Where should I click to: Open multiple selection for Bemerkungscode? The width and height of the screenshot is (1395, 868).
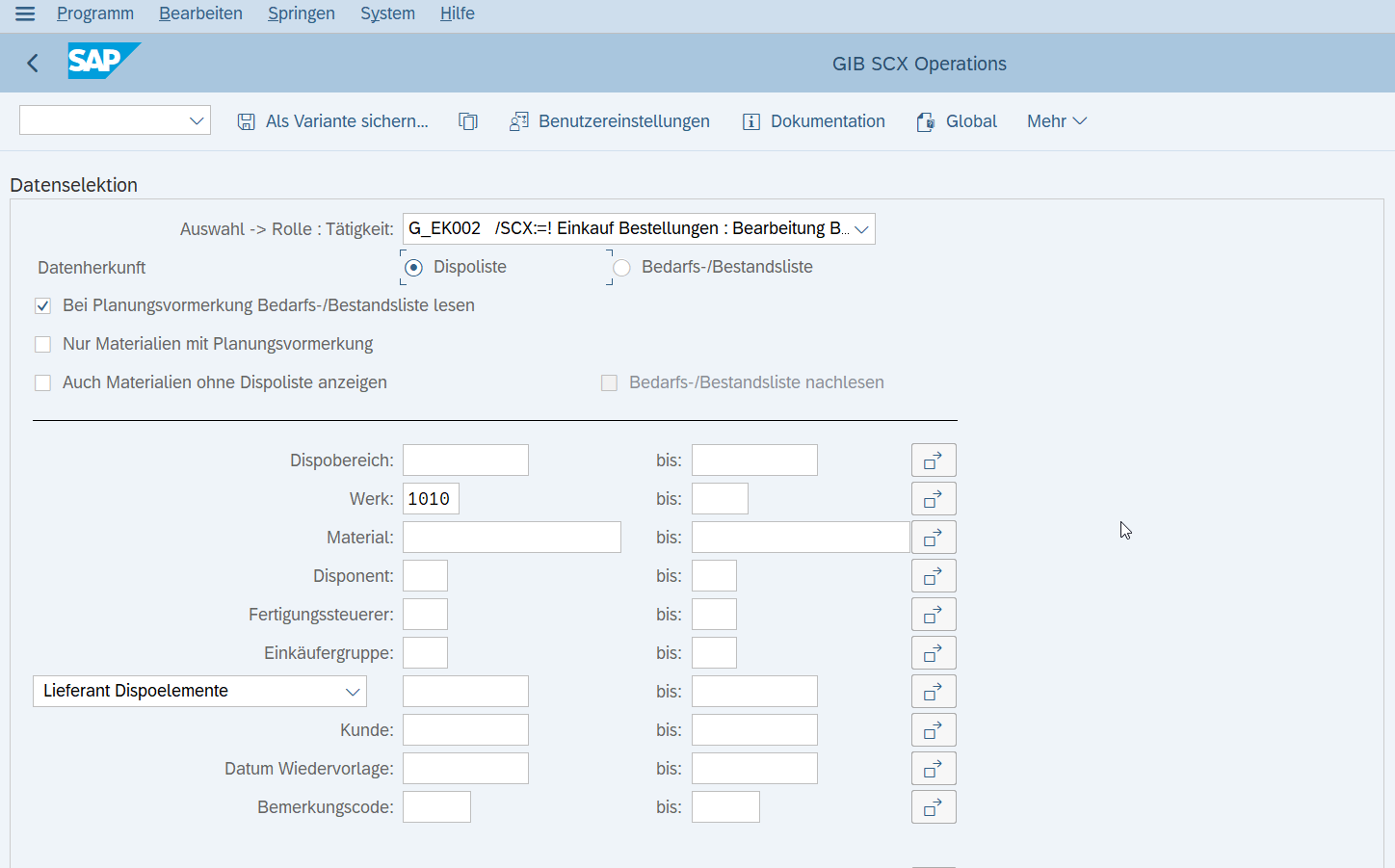(933, 807)
